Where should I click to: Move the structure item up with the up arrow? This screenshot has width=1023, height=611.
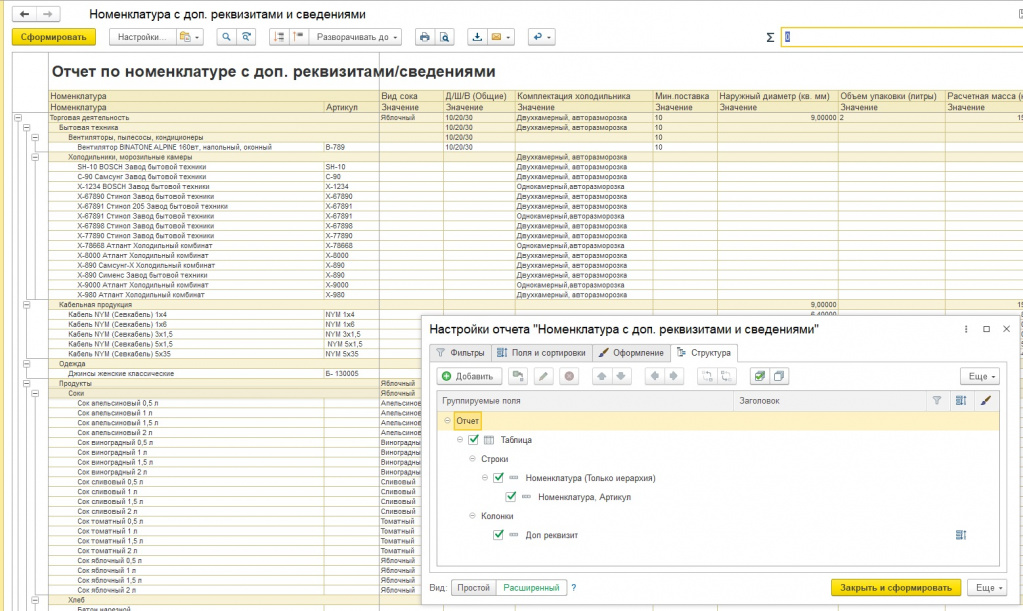point(602,376)
